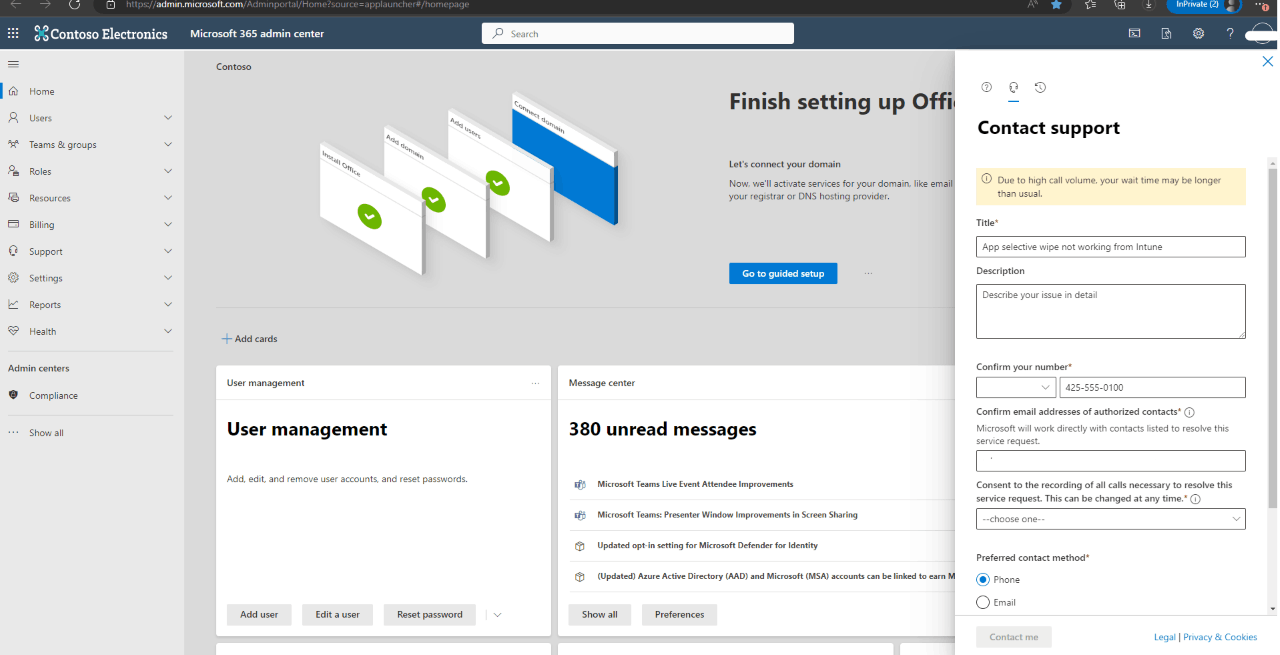Viewport: 1280px width, 655px height.
Task: Click Show all in navigation
Action: click(x=46, y=433)
